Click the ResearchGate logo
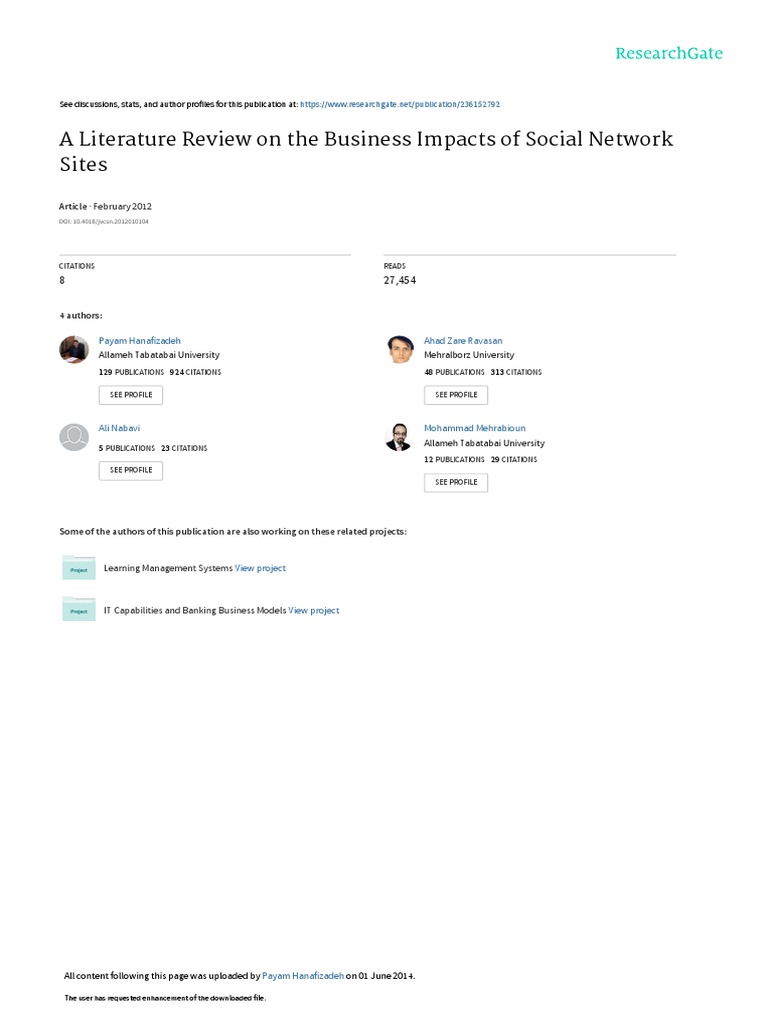The height and width of the screenshot is (1024, 768). point(669,53)
